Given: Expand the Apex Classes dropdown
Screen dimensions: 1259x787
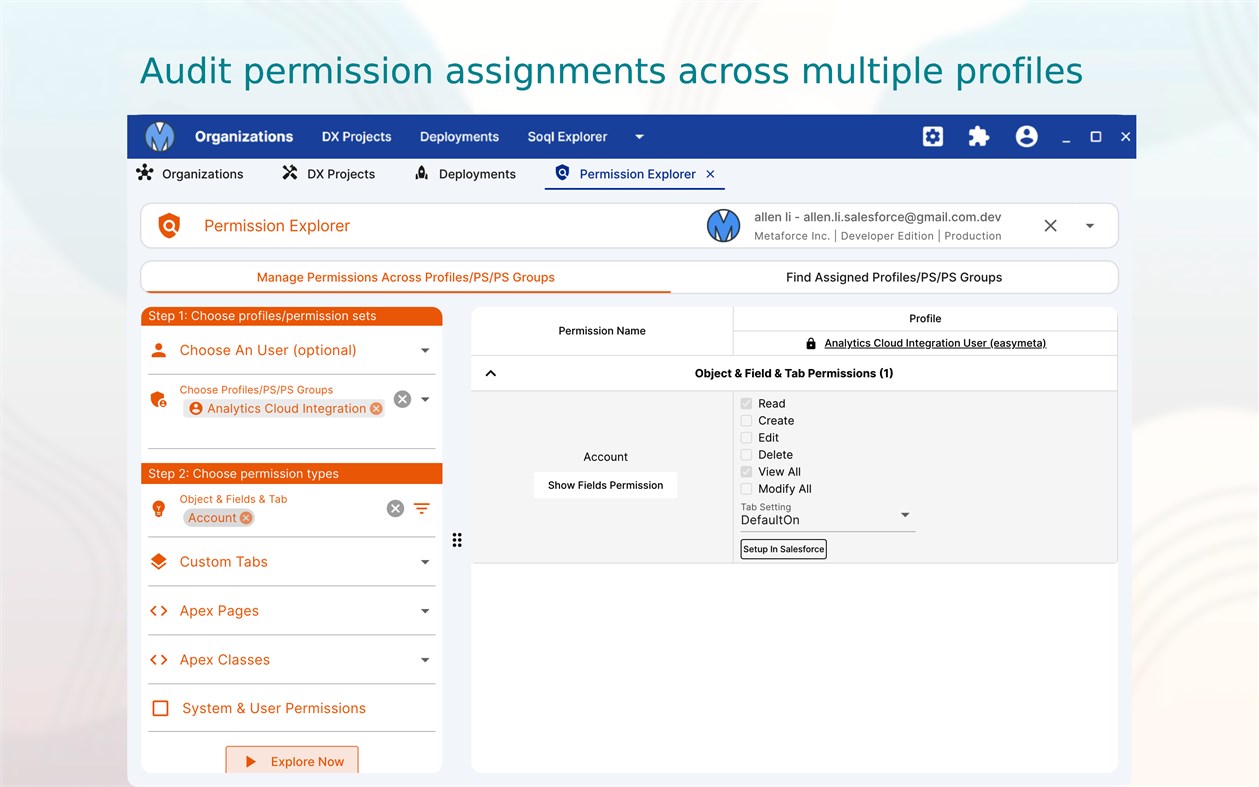Looking at the screenshot, I should tap(425, 660).
